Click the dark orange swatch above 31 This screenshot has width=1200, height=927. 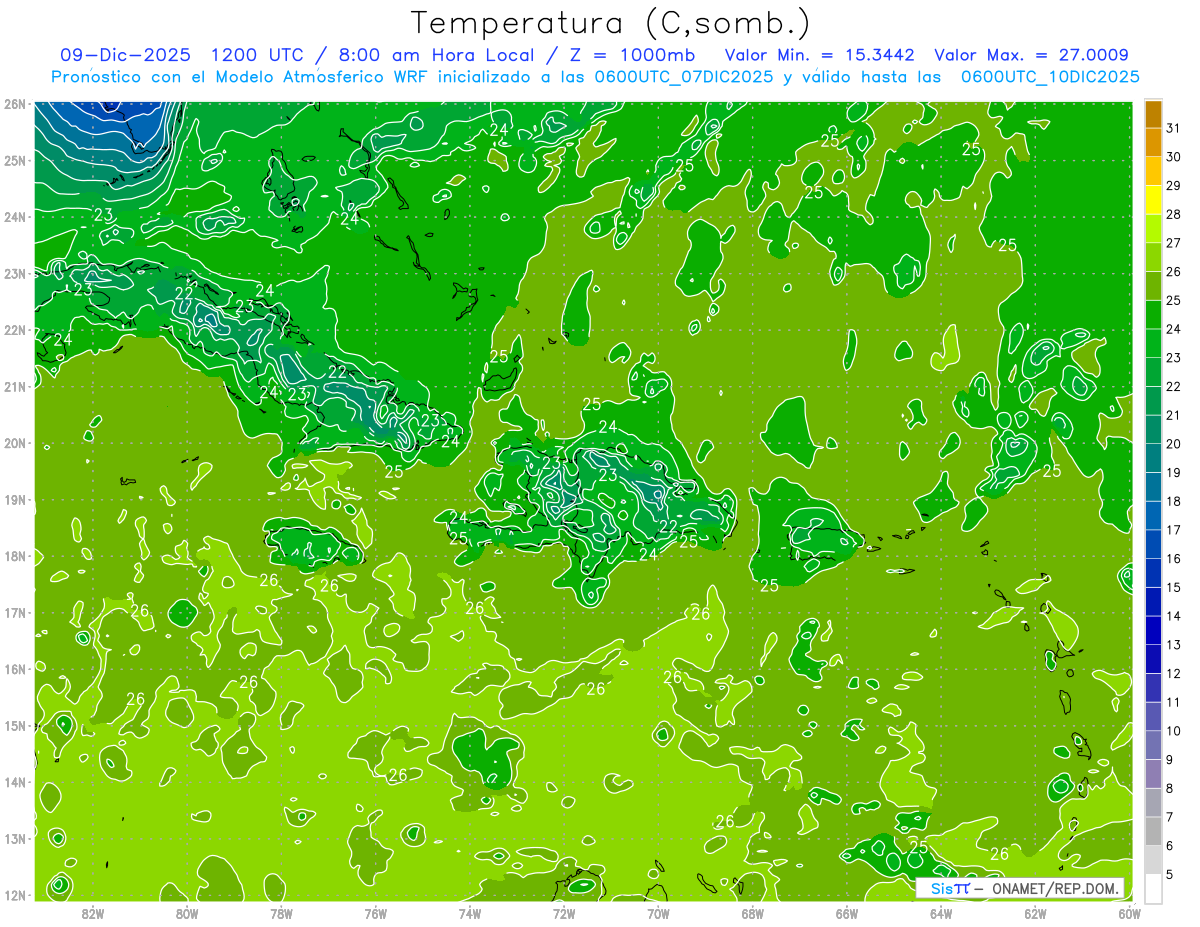[x=1154, y=114]
